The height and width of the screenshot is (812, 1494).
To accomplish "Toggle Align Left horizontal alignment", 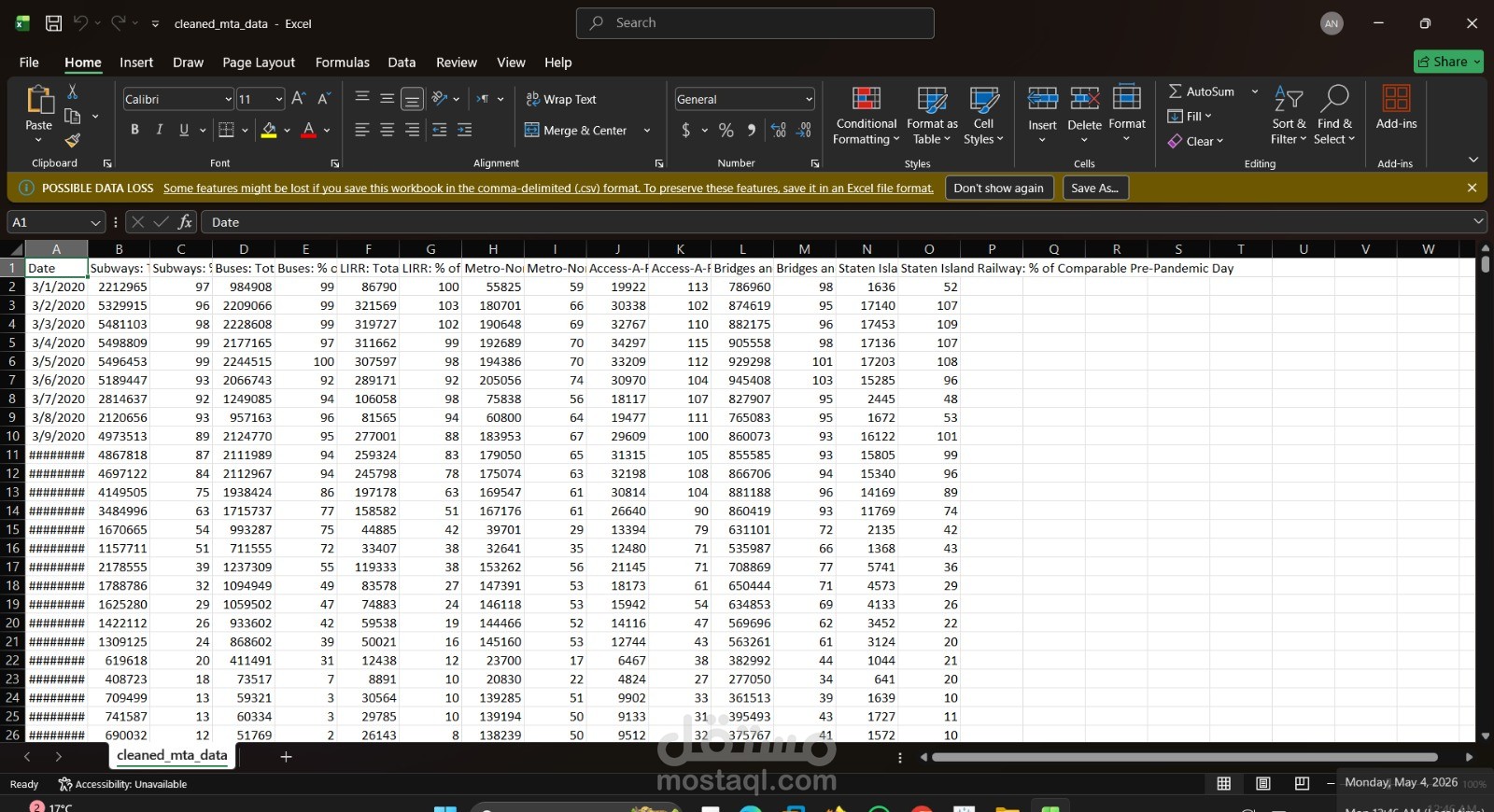I will coord(362,131).
